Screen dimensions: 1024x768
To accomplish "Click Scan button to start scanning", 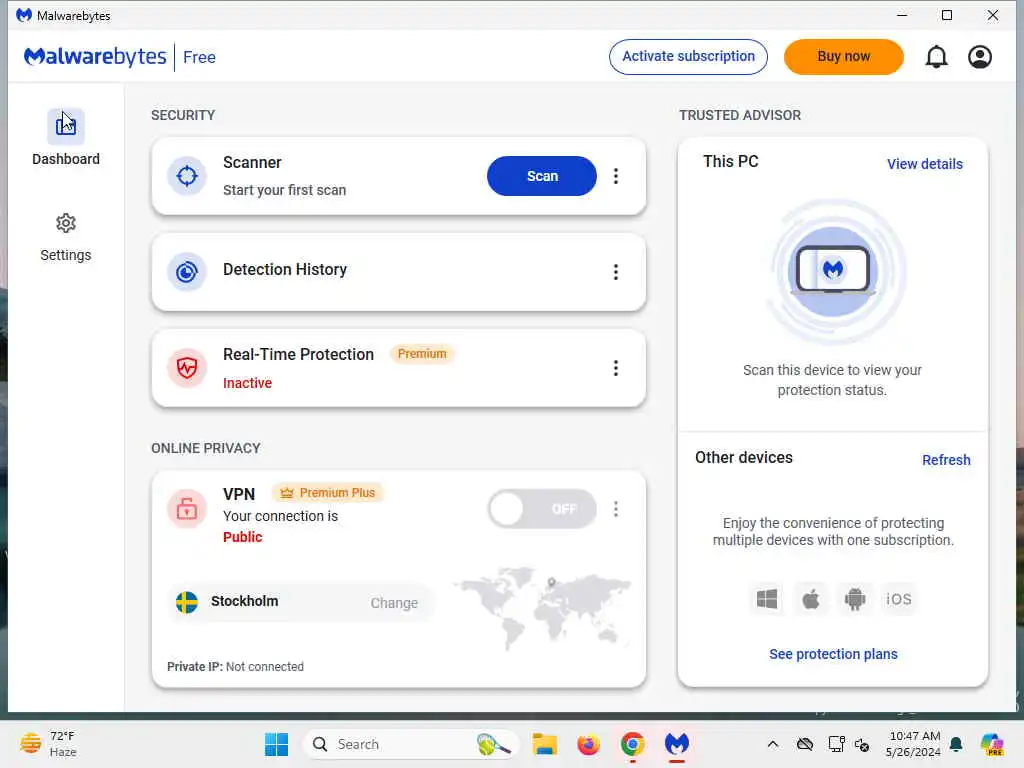I will 541,176.
